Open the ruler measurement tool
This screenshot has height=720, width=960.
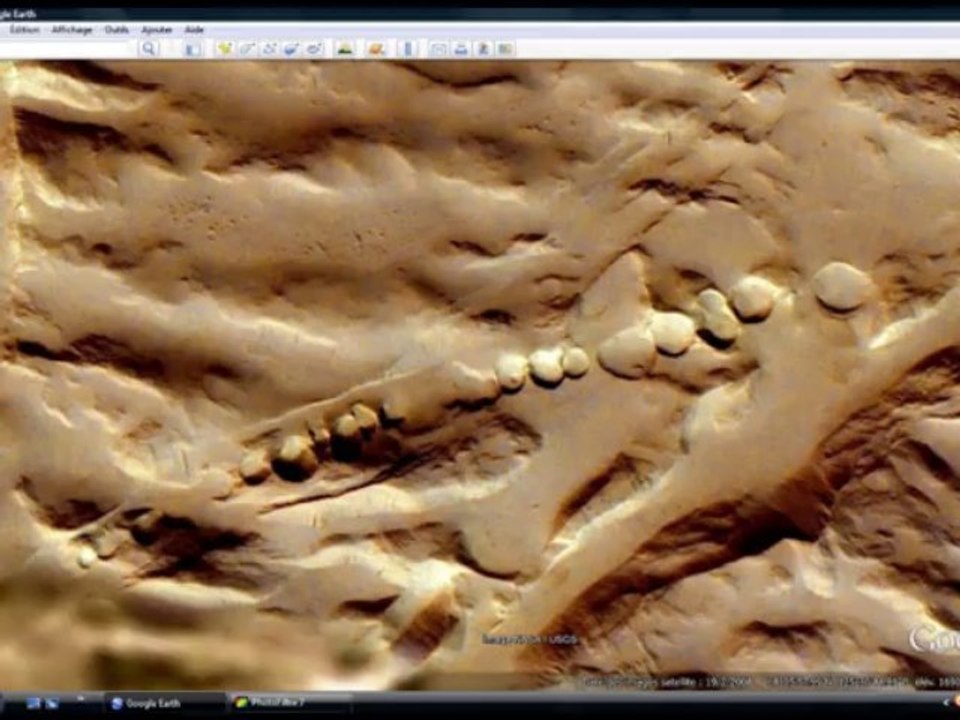(x=408, y=48)
